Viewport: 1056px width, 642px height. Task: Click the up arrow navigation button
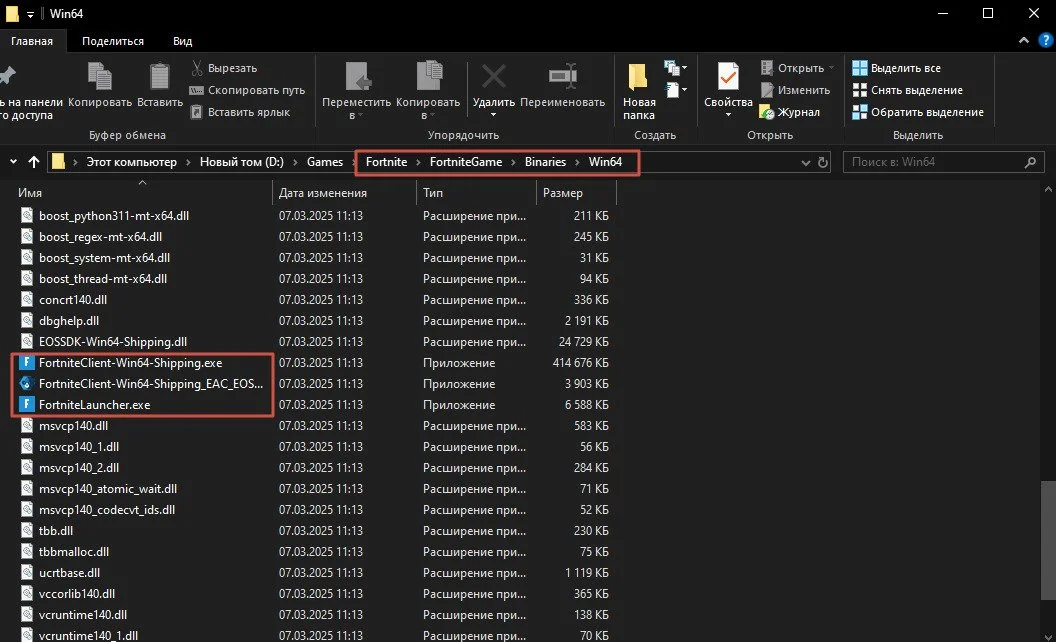[x=34, y=162]
